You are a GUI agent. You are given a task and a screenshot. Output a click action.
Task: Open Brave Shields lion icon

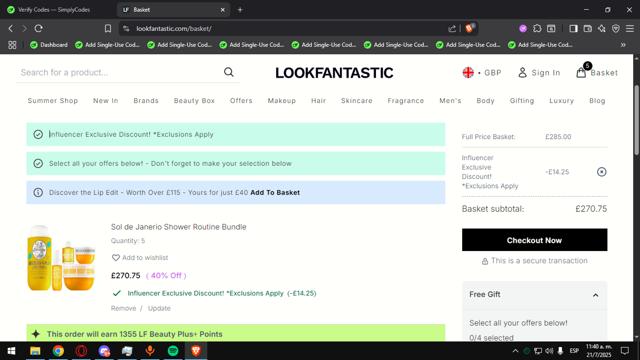470,28
